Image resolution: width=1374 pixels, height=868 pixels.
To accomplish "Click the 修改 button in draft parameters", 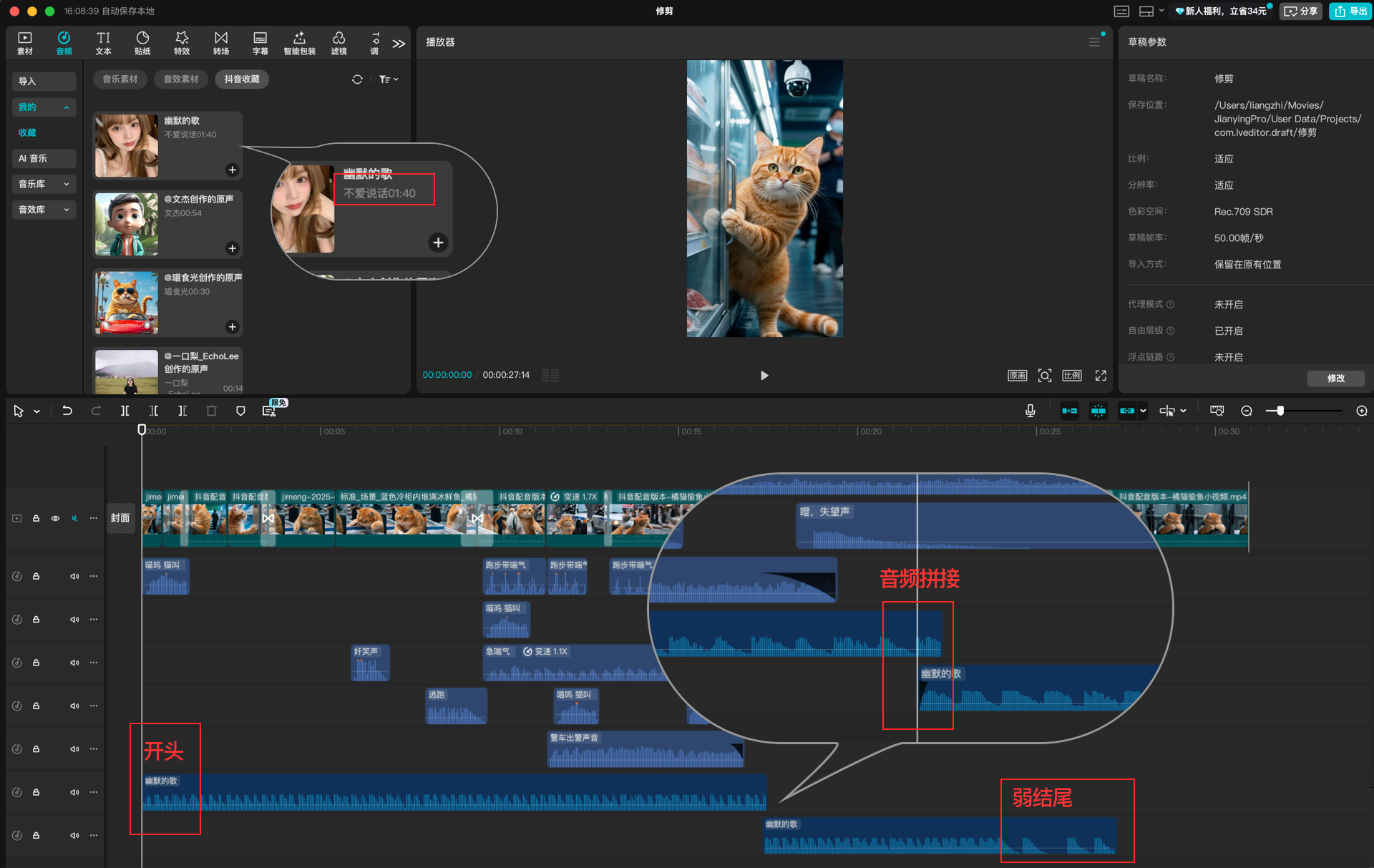I will pyautogui.click(x=1335, y=379).
